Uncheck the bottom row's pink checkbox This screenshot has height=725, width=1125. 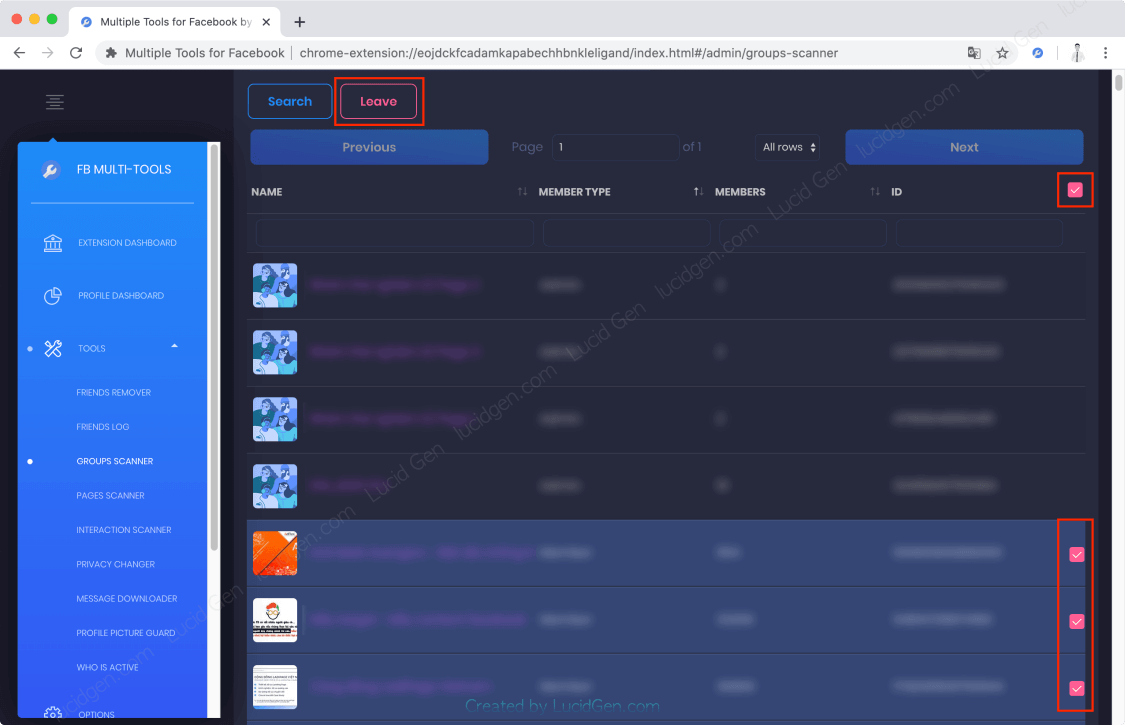click(1076, 688)
